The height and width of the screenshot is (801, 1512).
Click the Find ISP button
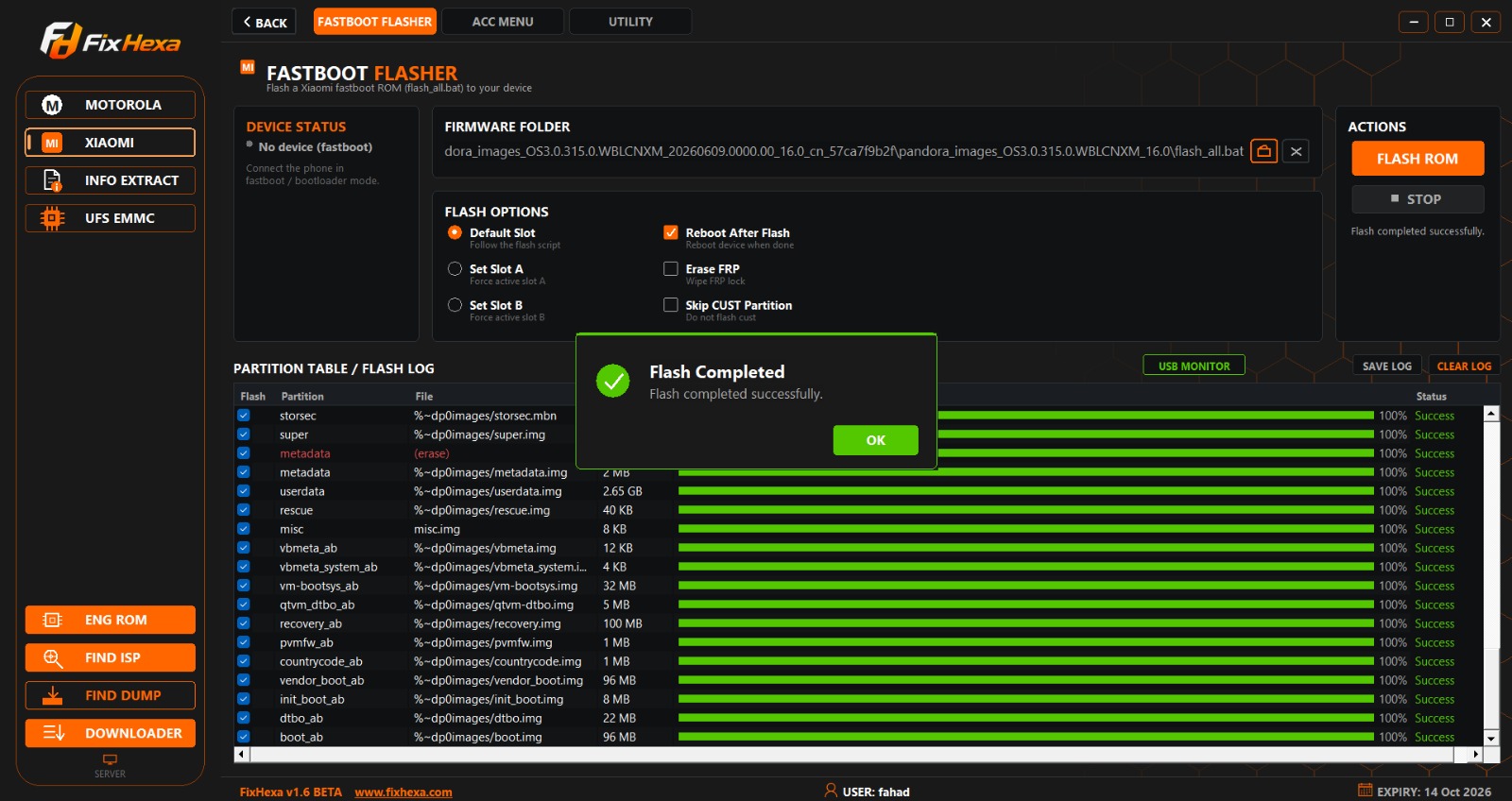pos(110,657)
